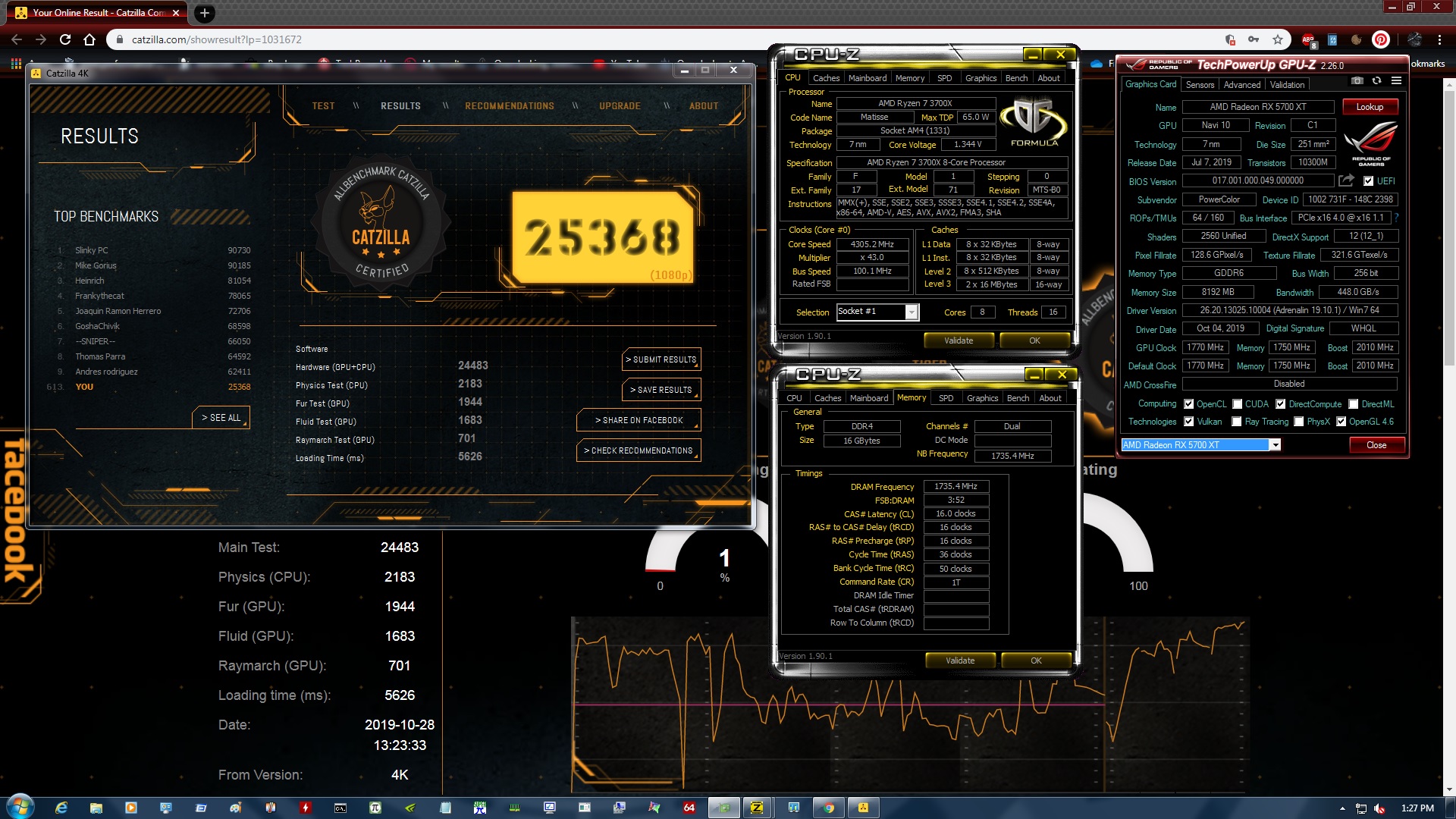Open the Windows Start orb
This screenshot has height=819, width=1456.
pos(20,807)
